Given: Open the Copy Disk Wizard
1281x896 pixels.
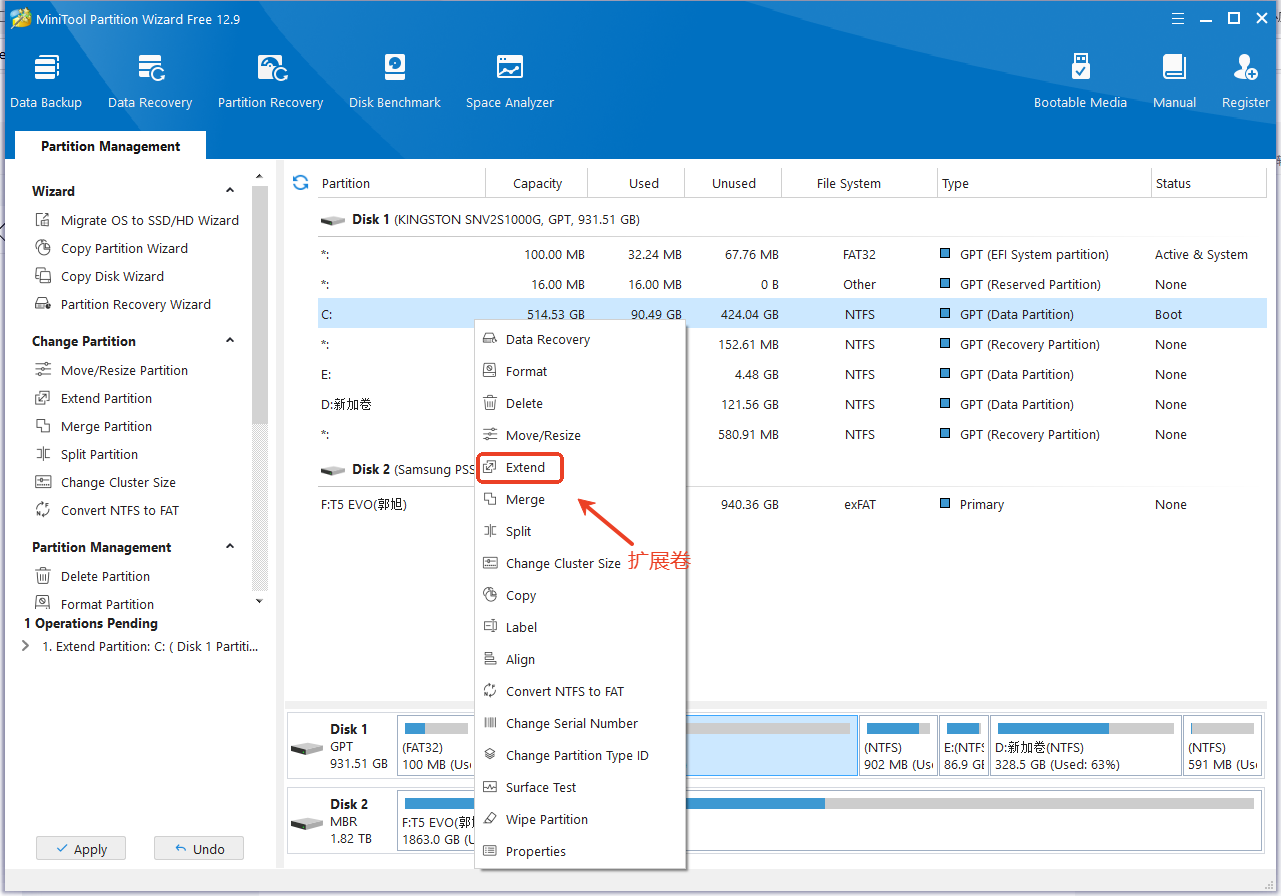Looking at the screenshot, I should 100,276.
